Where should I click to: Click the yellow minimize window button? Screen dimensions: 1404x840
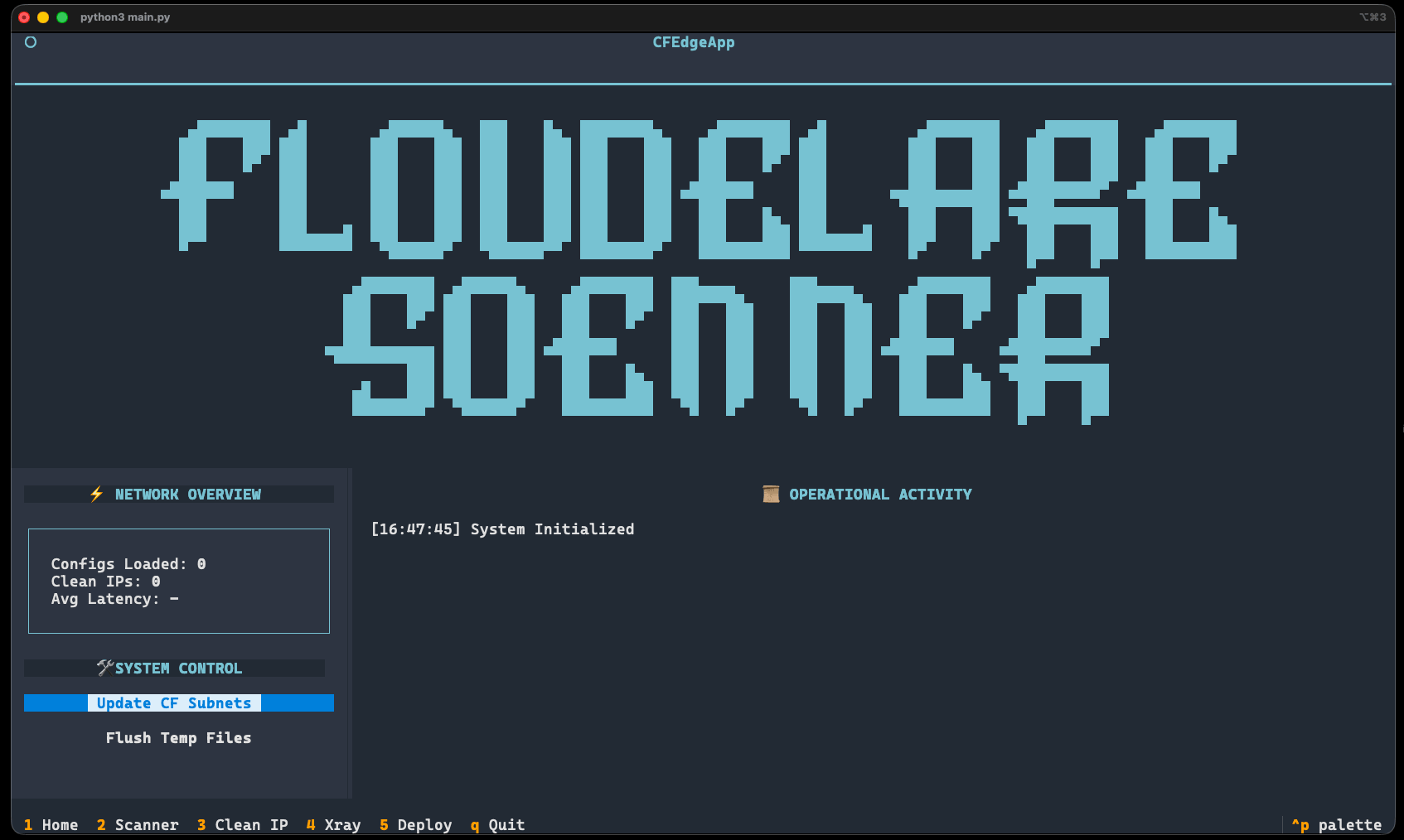[43, 17]
